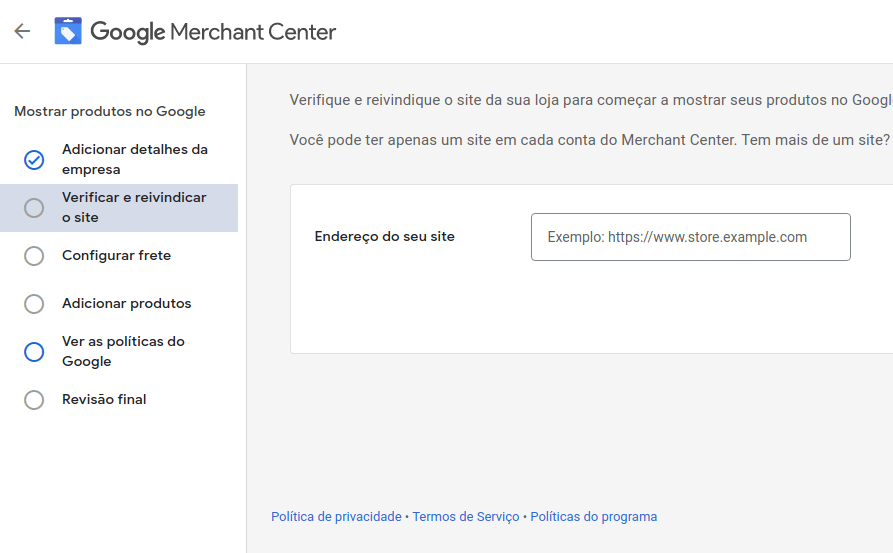This screenshot has width=893, height=553.
Task: Select Verificar e reivindicar o site step
Action: click(119, 208)
